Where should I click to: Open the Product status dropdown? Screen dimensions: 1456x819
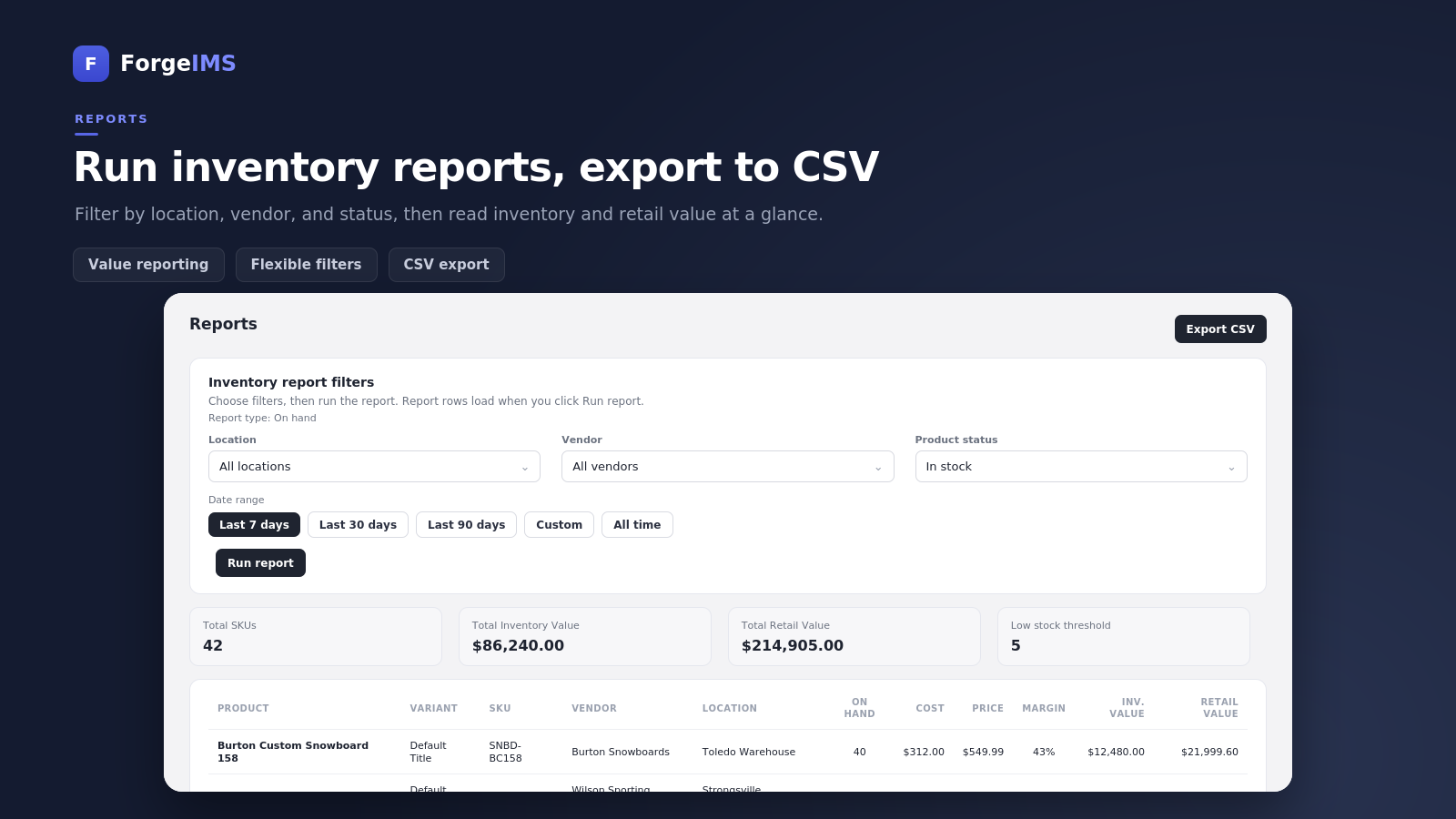click(1081, 467)
